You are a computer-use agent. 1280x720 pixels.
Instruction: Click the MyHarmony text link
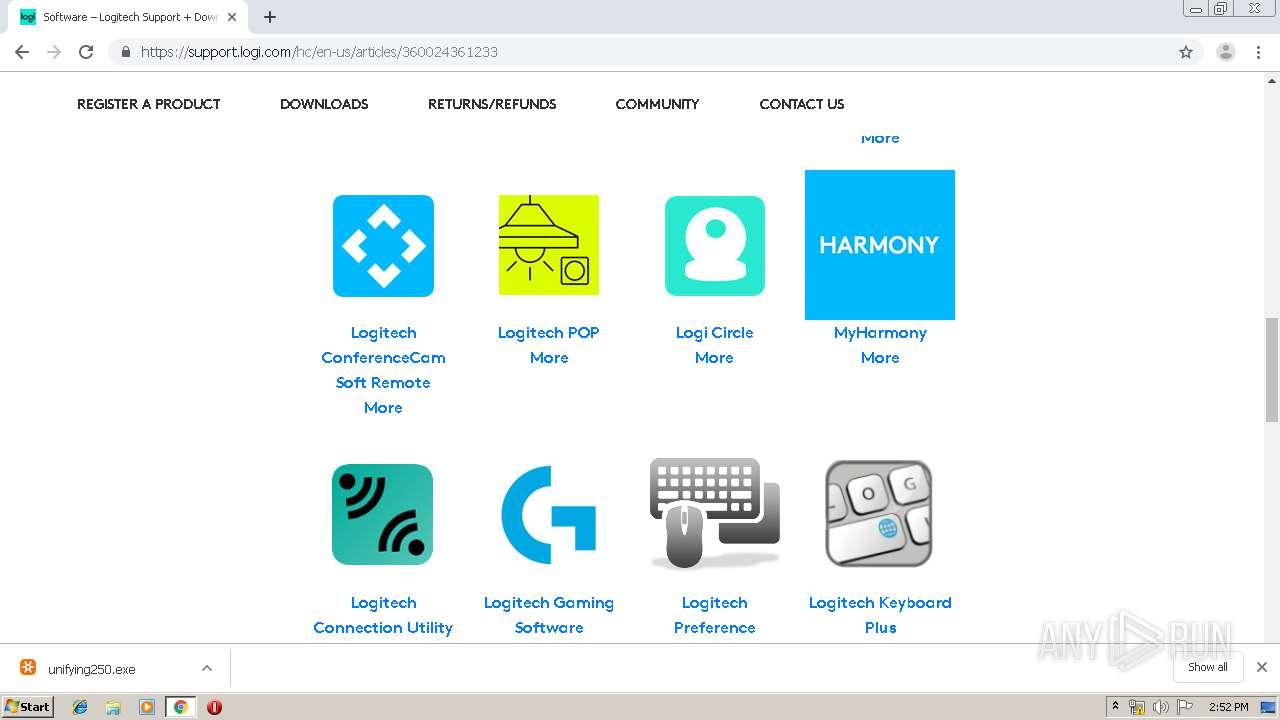point(880,333)
